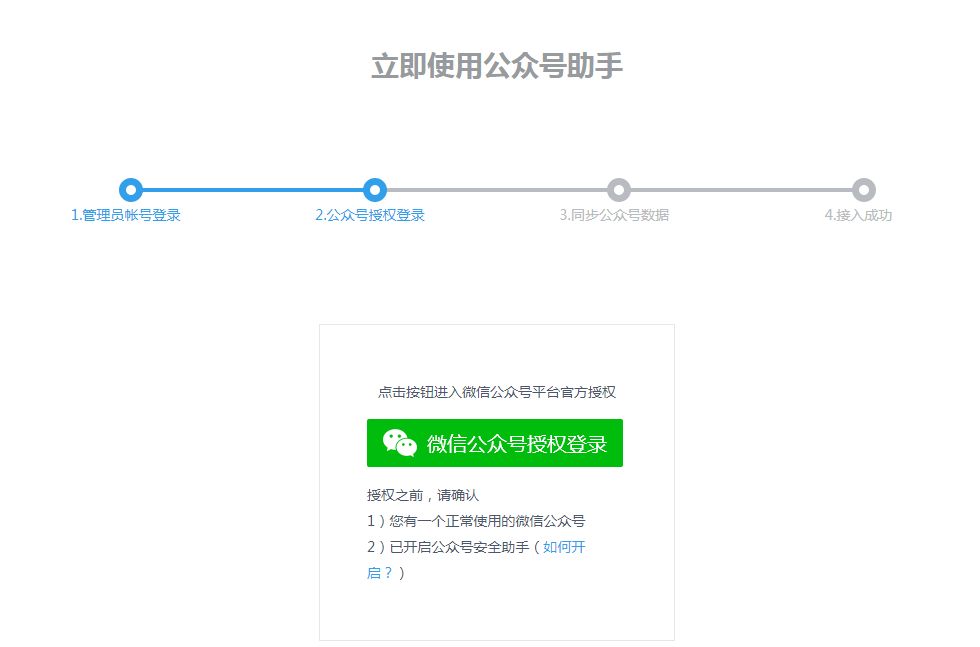Viewport: 980px width, 647px height.
Task: Select the step 3 circle indicator
Action: [x=620, y=190]
